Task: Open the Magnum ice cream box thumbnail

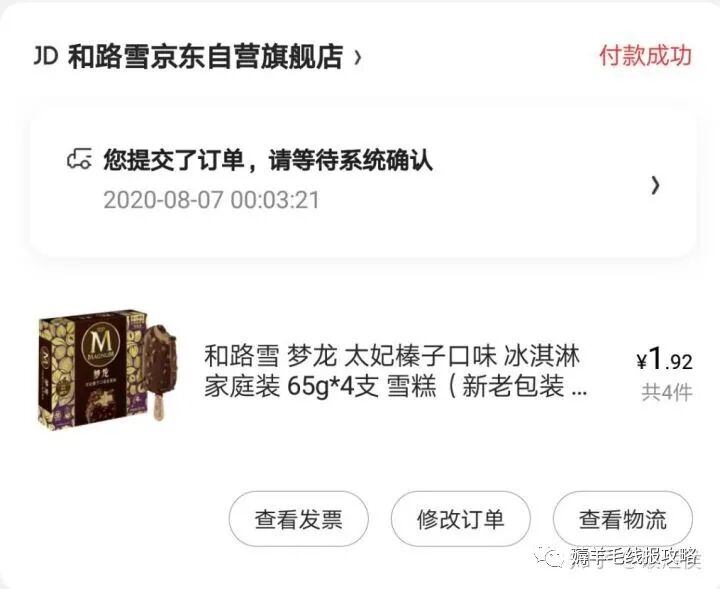Action: 107,370
